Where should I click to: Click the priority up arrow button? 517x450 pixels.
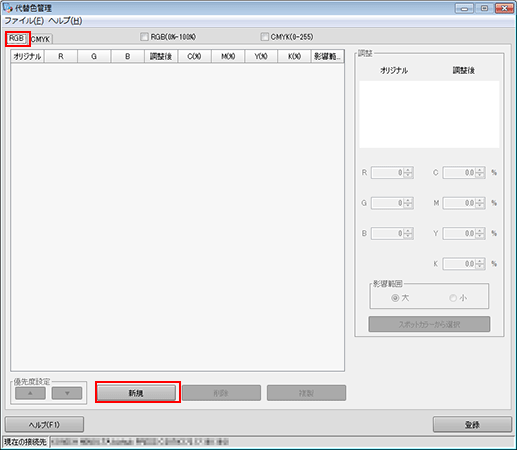point(30,393)
